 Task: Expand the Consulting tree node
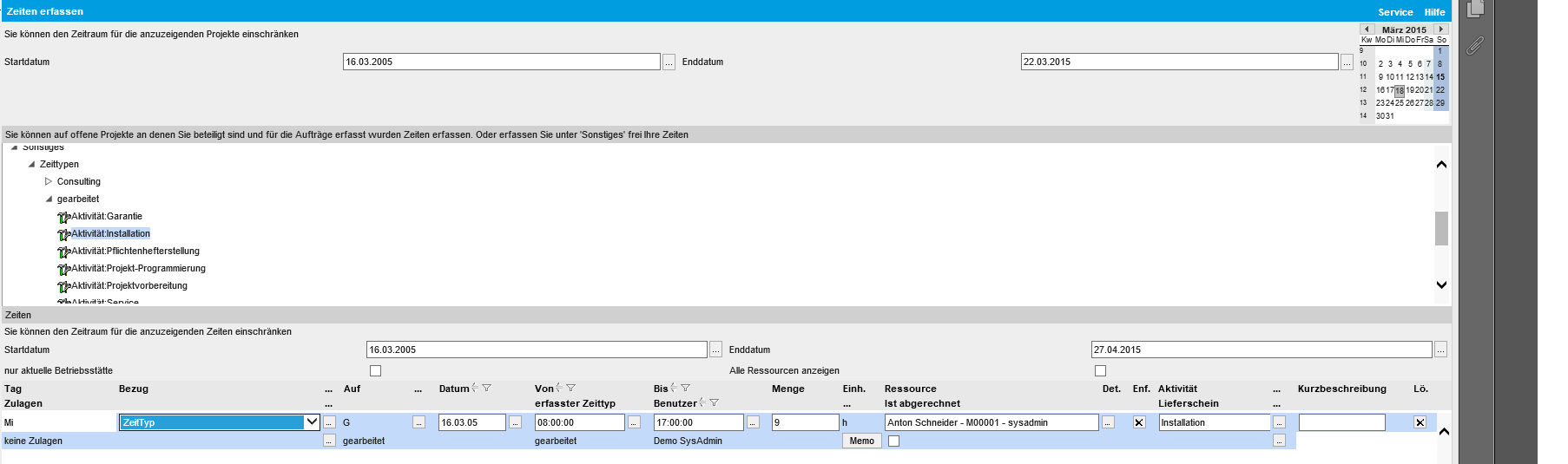pos(49,182)
